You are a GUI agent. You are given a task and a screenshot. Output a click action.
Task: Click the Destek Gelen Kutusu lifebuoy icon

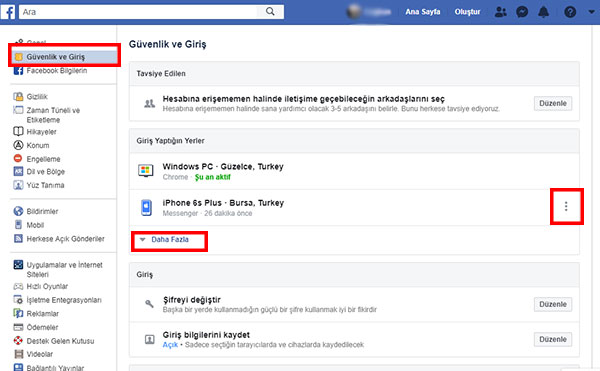tap(18, 340)
